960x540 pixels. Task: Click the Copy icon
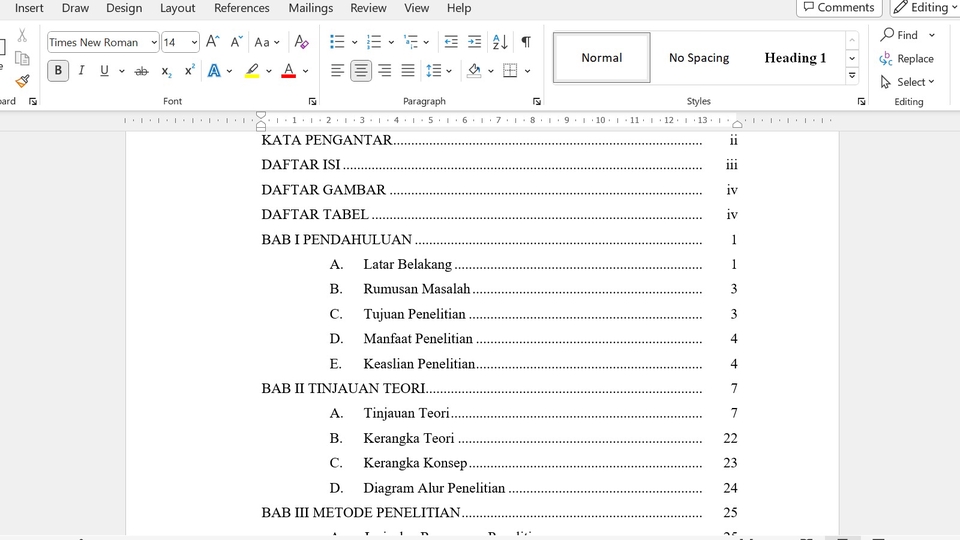tap(22, 59)
